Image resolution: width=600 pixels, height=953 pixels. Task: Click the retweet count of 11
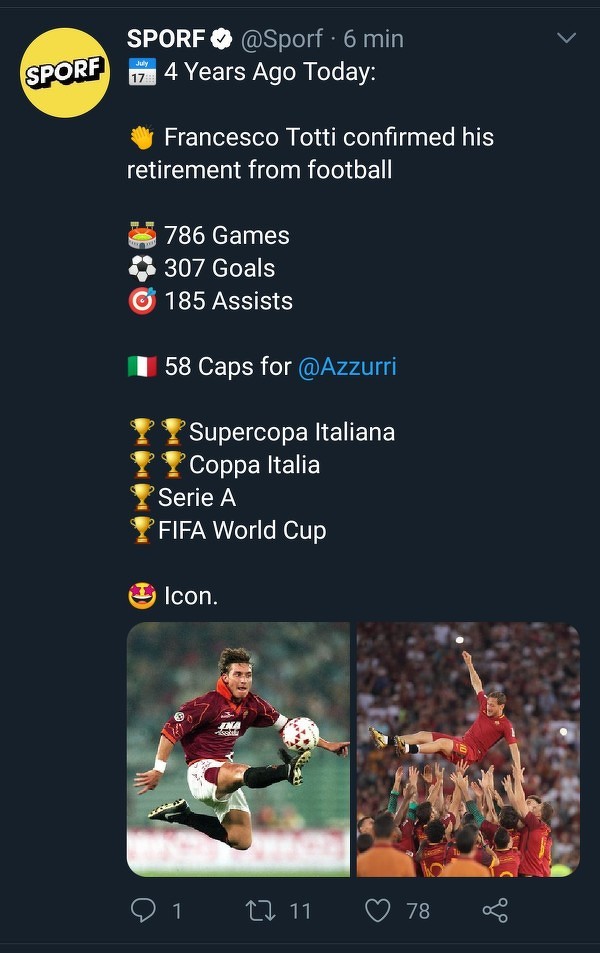(300, 910)
